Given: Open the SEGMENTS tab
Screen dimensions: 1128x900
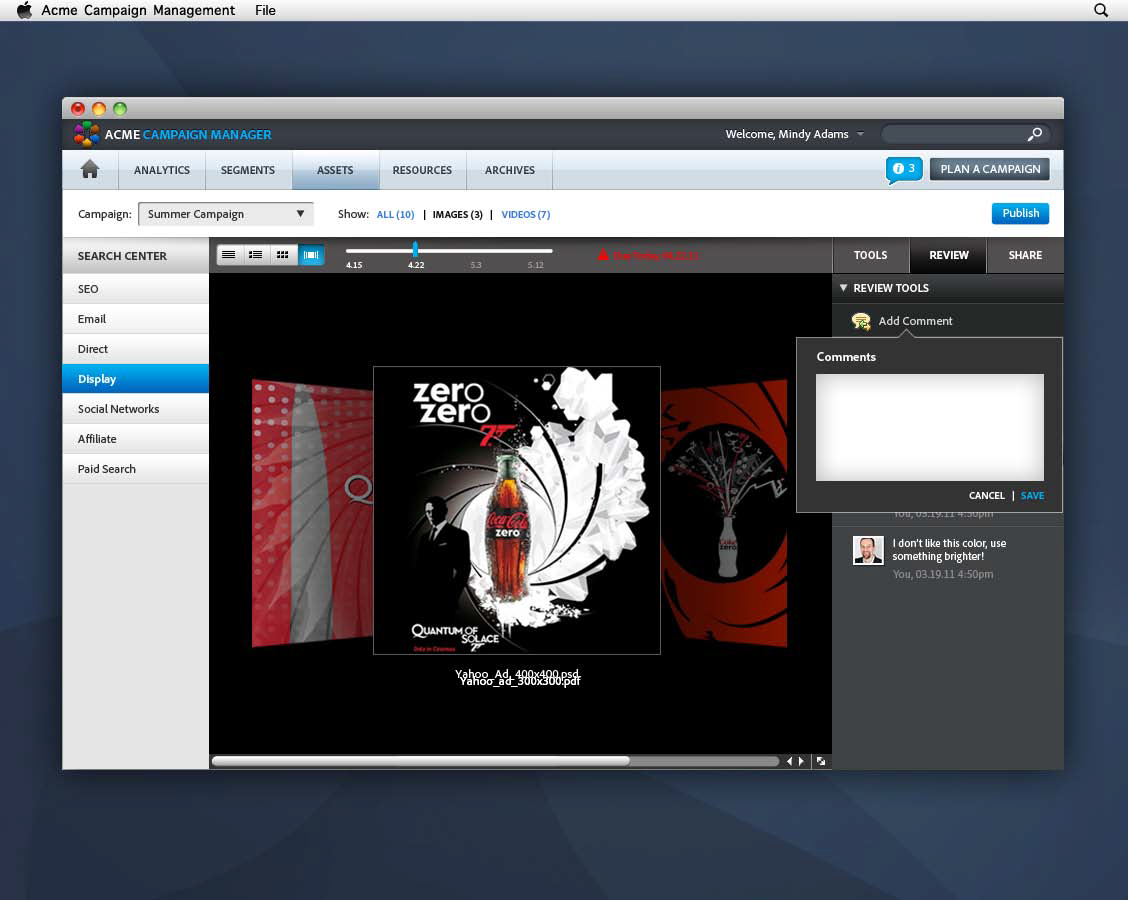Looking at the screenshot, I should tap(247, 170).
